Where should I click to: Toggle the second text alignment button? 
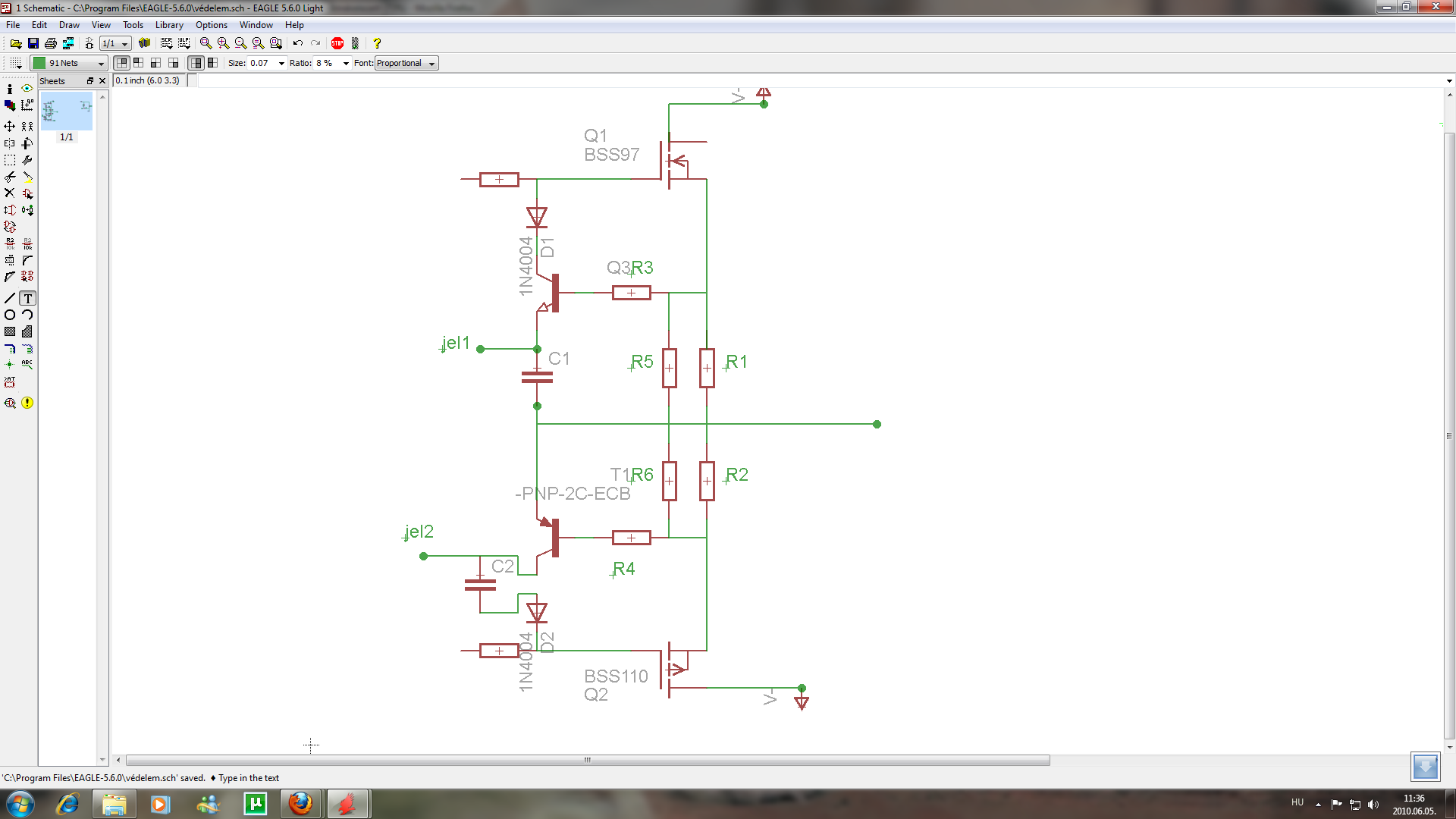click(x=139, y=63)
